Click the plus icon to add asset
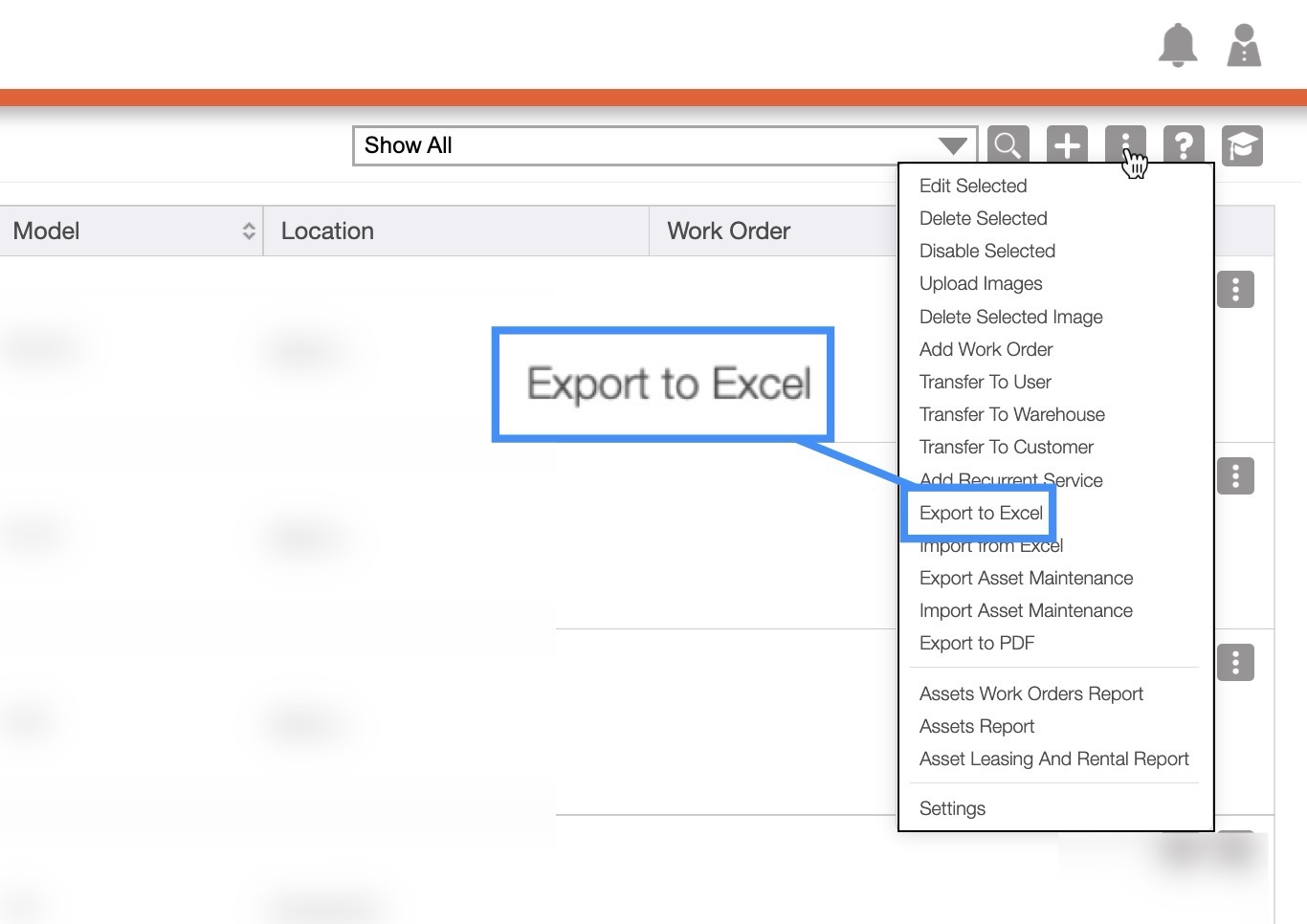 [1067, 145]
